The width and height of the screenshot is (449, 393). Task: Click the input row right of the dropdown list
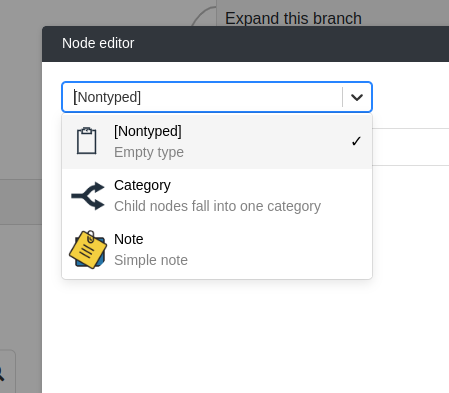pyautogui.click(x=411, y=147)
